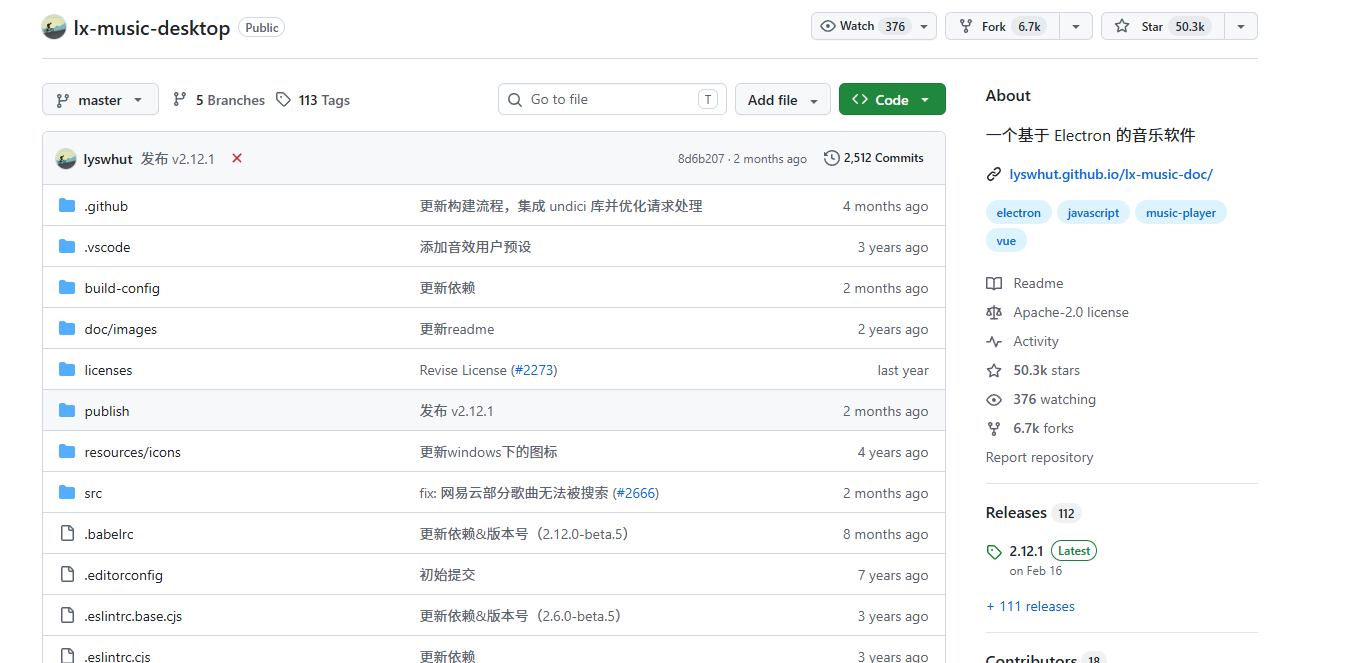Click the lx-music-desktop repository avatar
Screen dimensions: 1363x663
point(54,27)
